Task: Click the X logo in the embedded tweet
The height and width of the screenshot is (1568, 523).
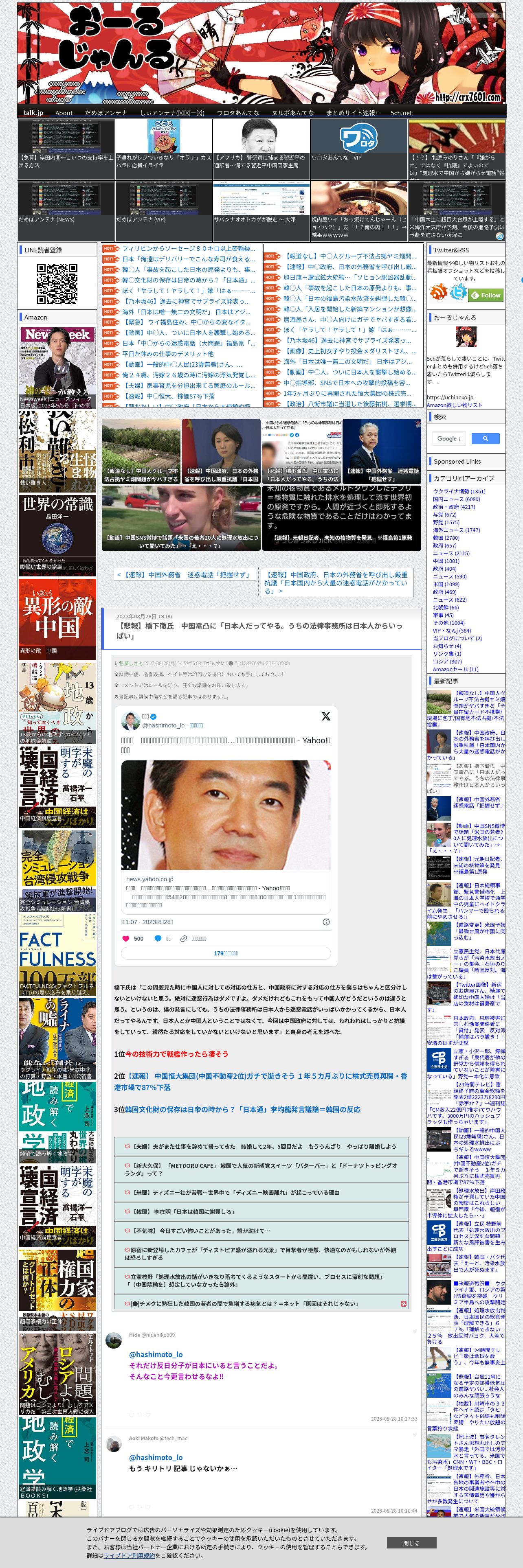Action: tap(326, 716)
